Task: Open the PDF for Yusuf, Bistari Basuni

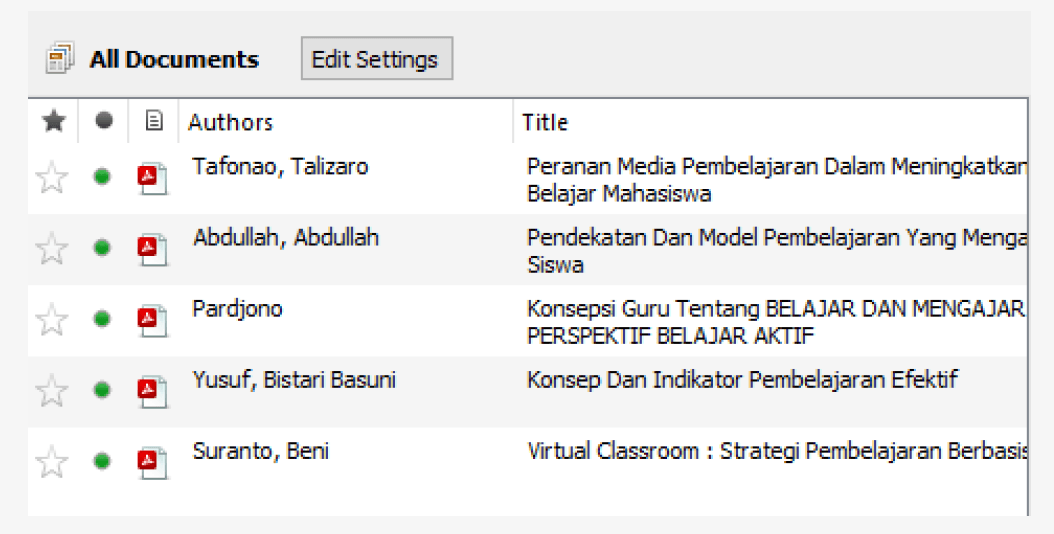Action: [151, 391]
